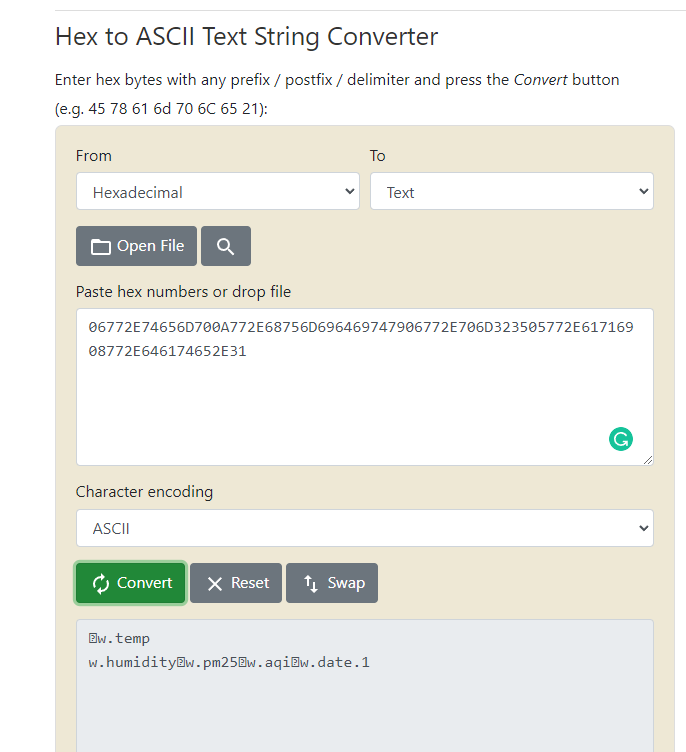Click the Convert button with circular arrows
This screenshot has width=686, height=752.
pyautogui.click(x=130, y=583)
